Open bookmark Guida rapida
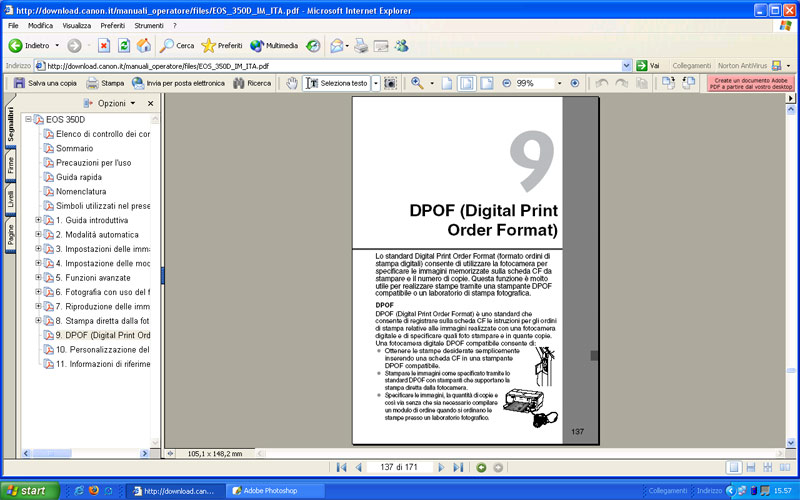 tap(79, 177)
